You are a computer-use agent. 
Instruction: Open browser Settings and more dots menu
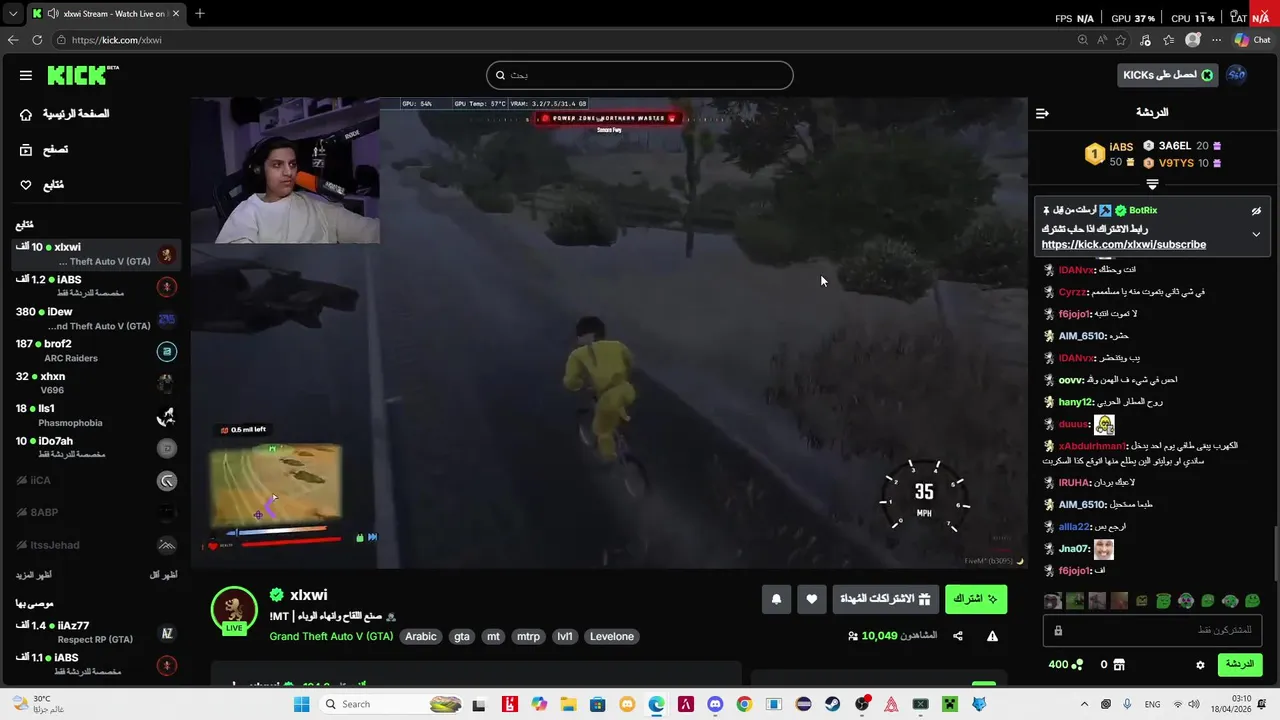pyautogui.click(x=1216, y=40)
